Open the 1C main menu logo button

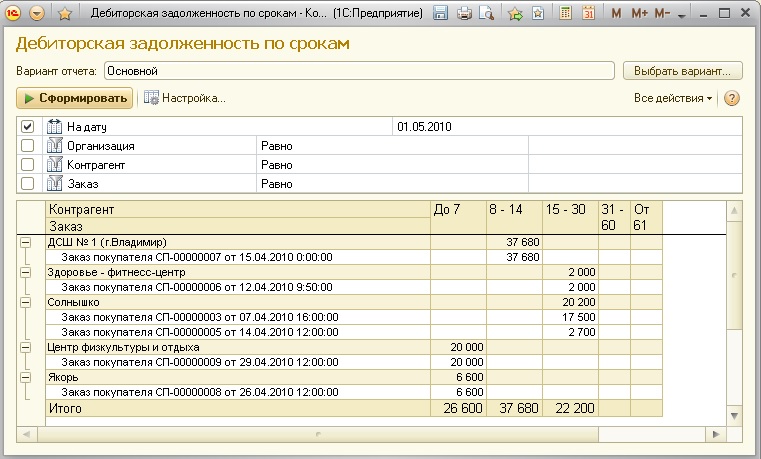[13, 13]
